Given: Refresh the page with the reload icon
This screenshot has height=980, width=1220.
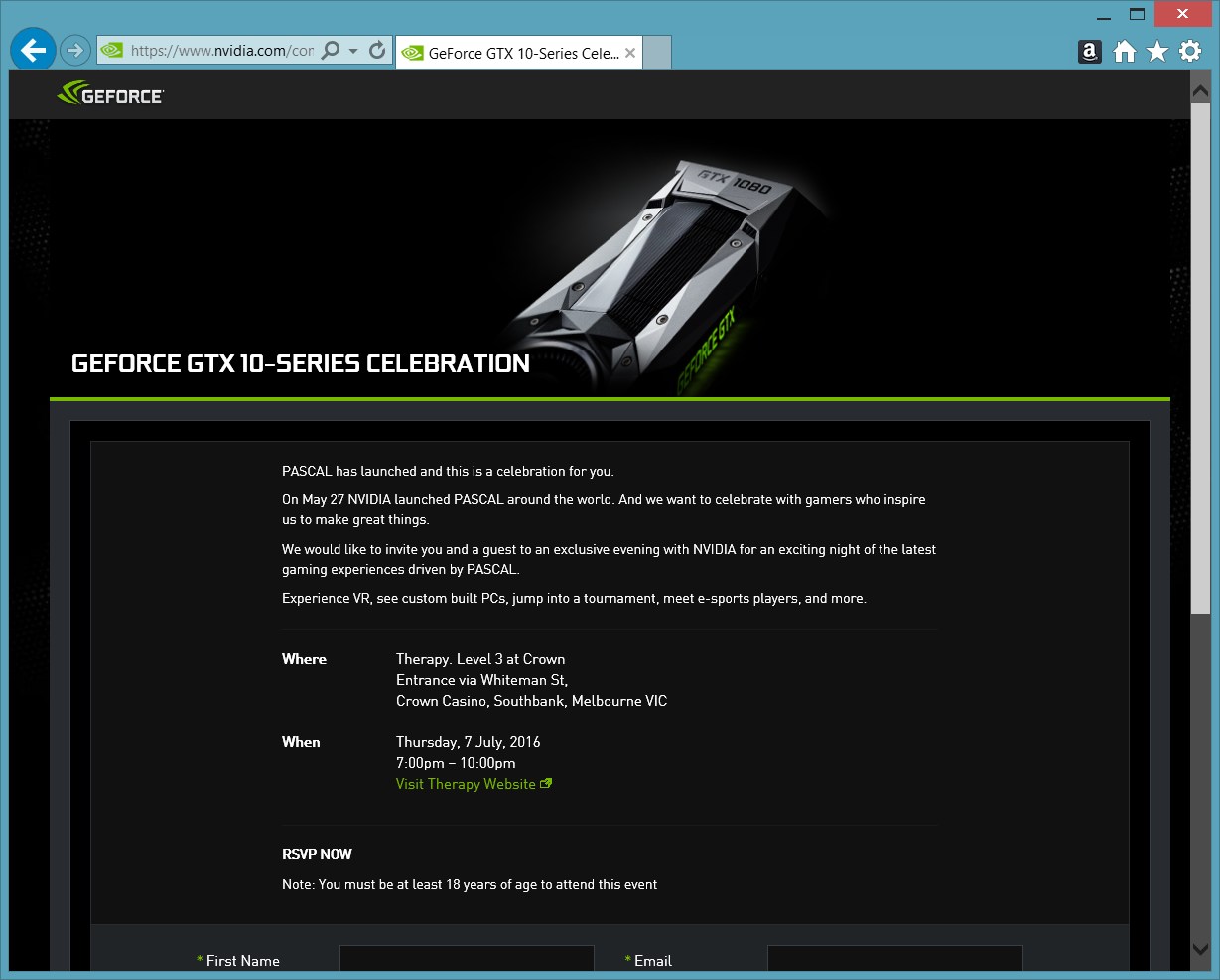Looking at the screenshot, I should (x=377, y=50).
